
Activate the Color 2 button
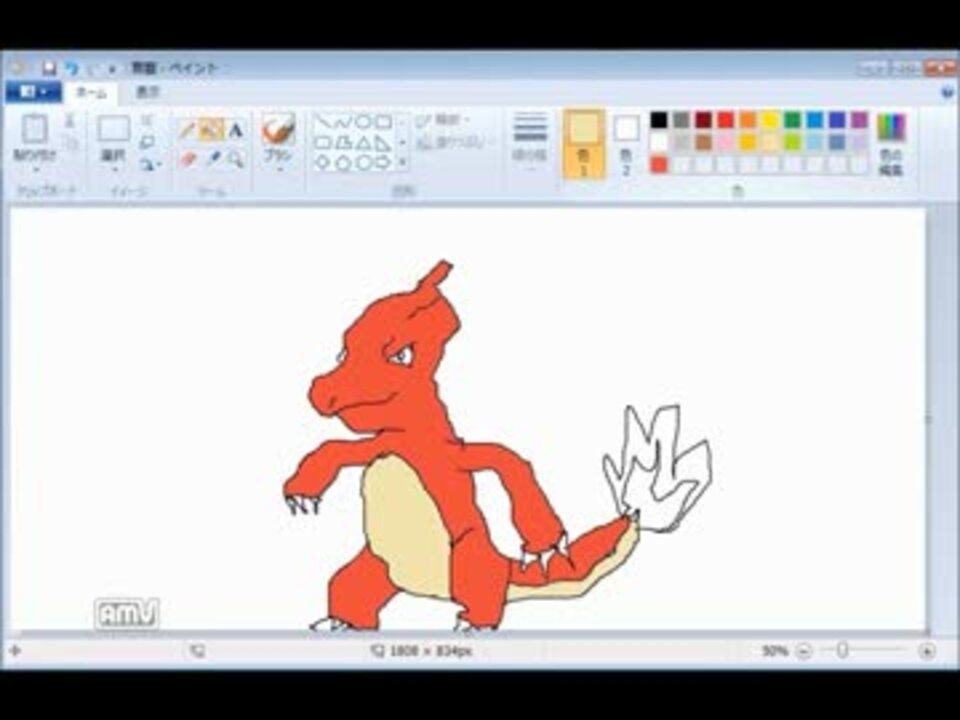[626, 144]
